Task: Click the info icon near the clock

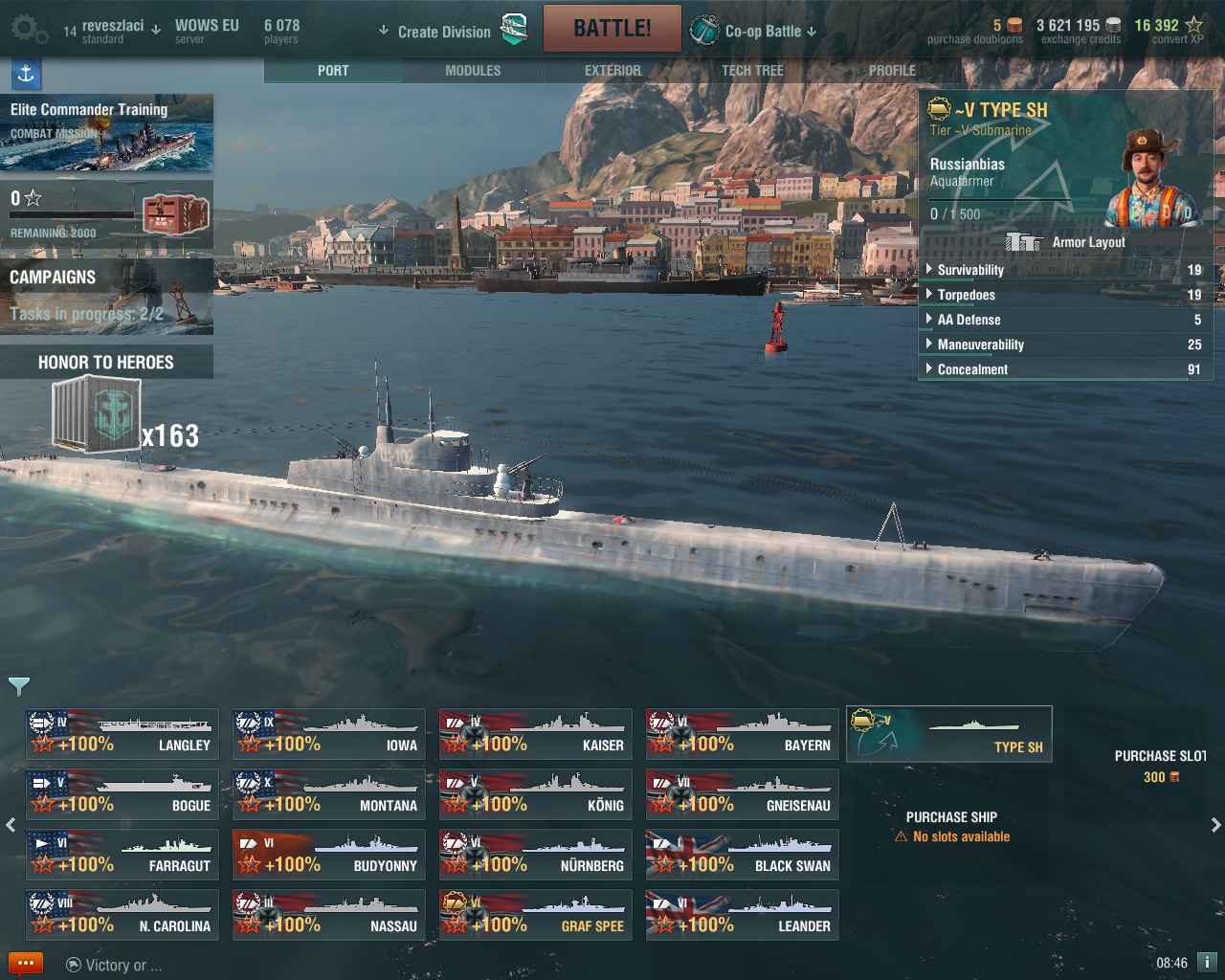Action: tap(1207, 962)
